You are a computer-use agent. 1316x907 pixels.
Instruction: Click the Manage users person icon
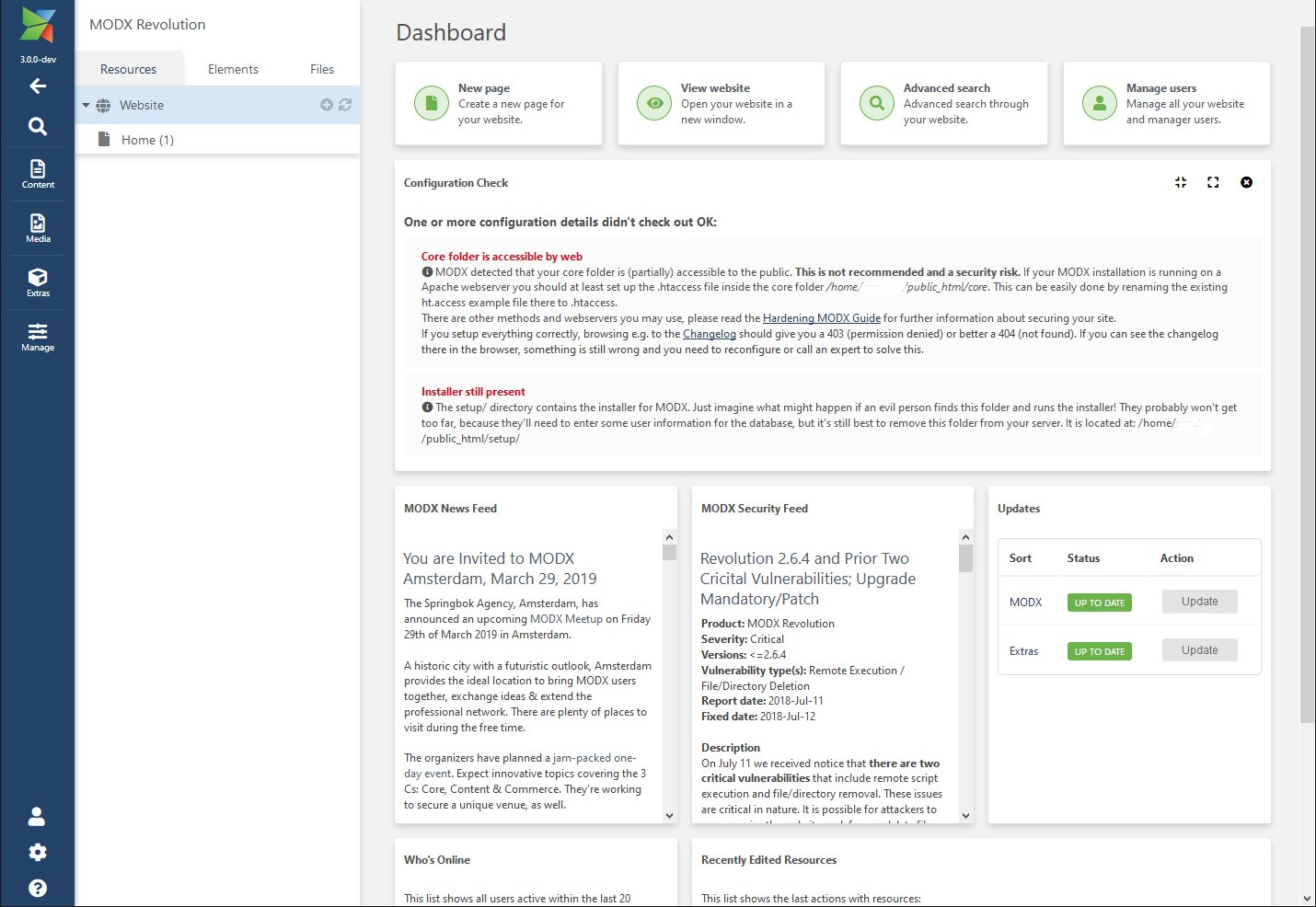(x=1100, y=103)
